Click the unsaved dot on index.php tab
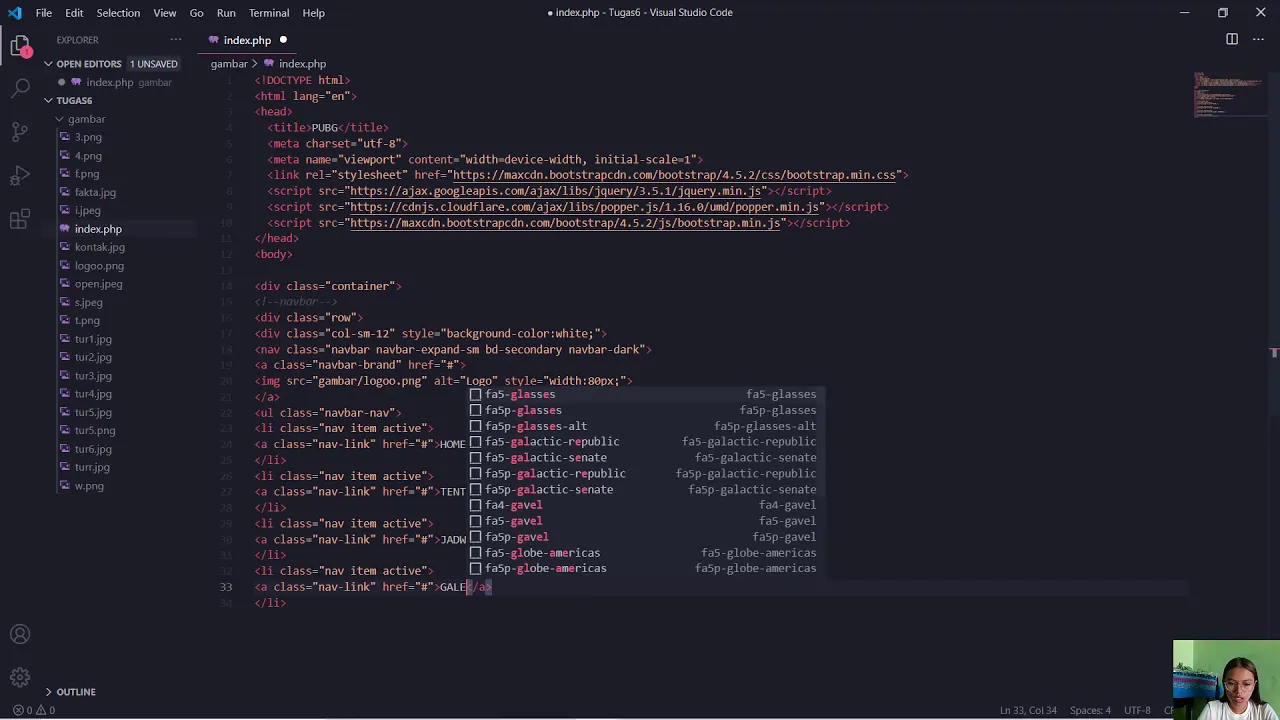Viewport: 1280px width, 720px height. [283, 40]
